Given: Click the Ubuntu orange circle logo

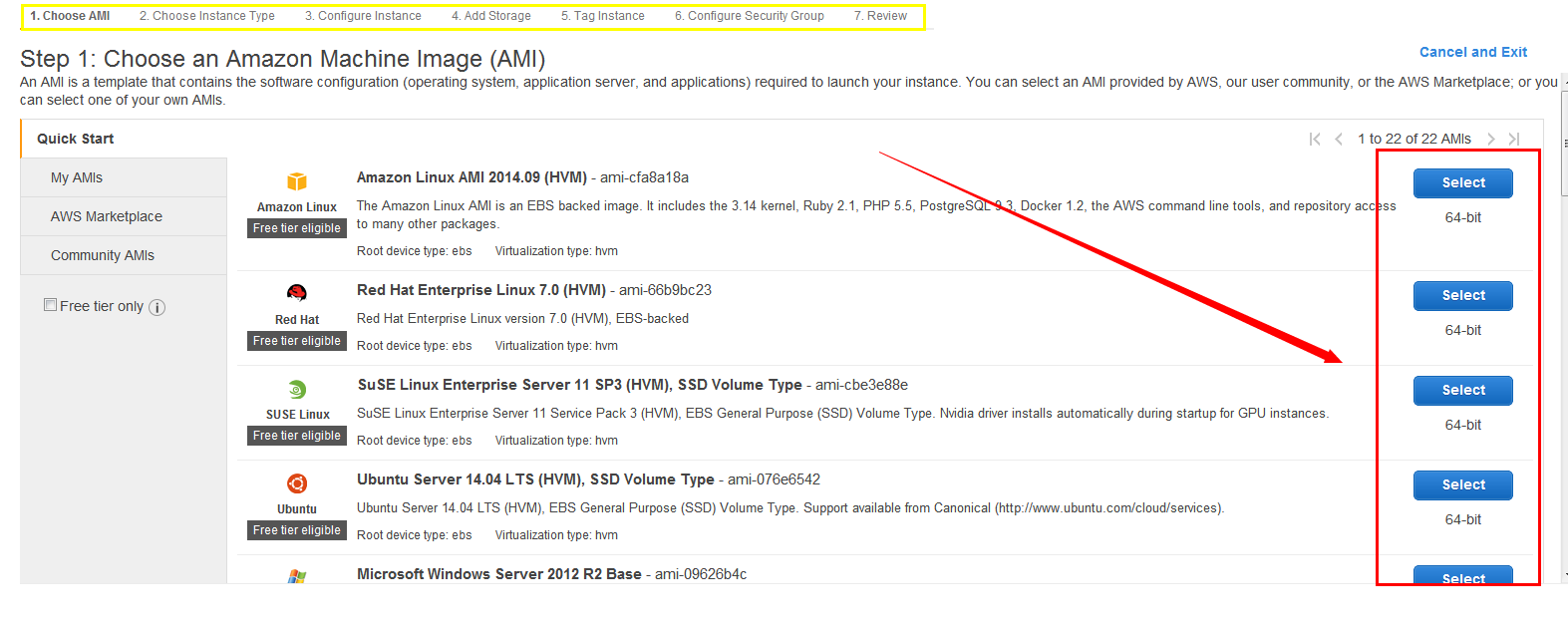Looking at the screenshot, I should pyautogui.click(x=297, y=483).
